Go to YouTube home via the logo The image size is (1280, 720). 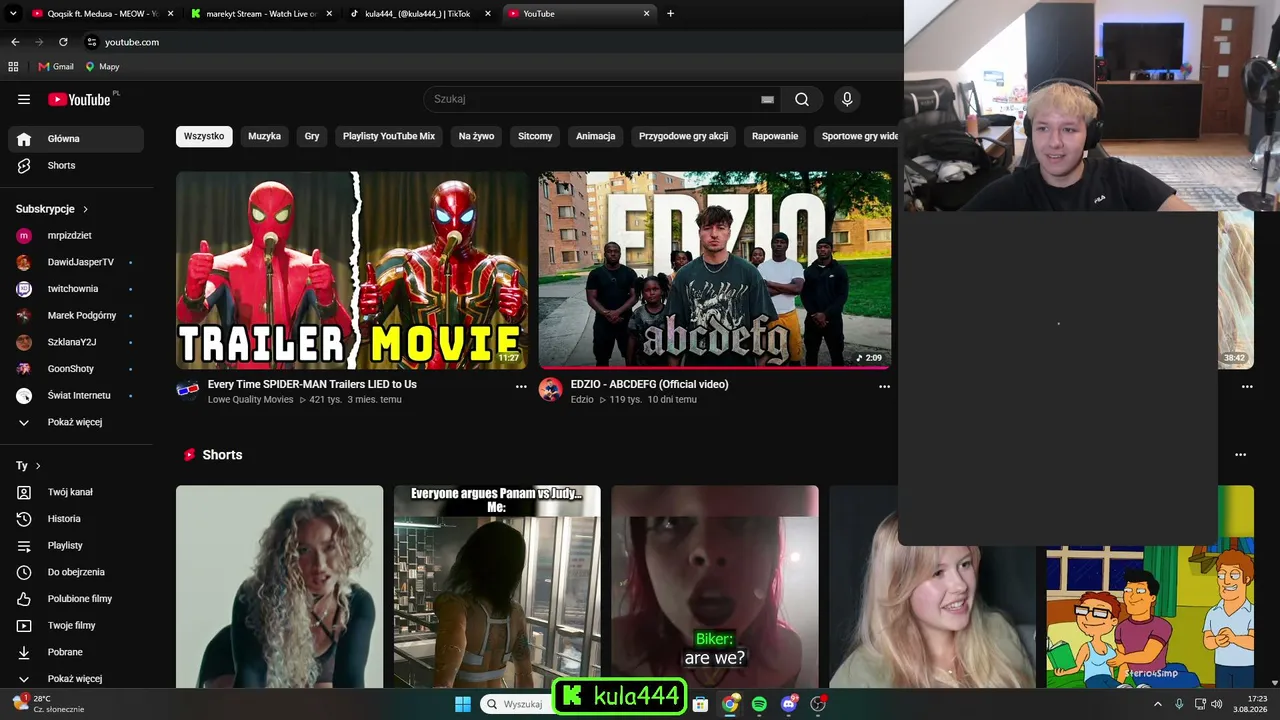[79, 99]
